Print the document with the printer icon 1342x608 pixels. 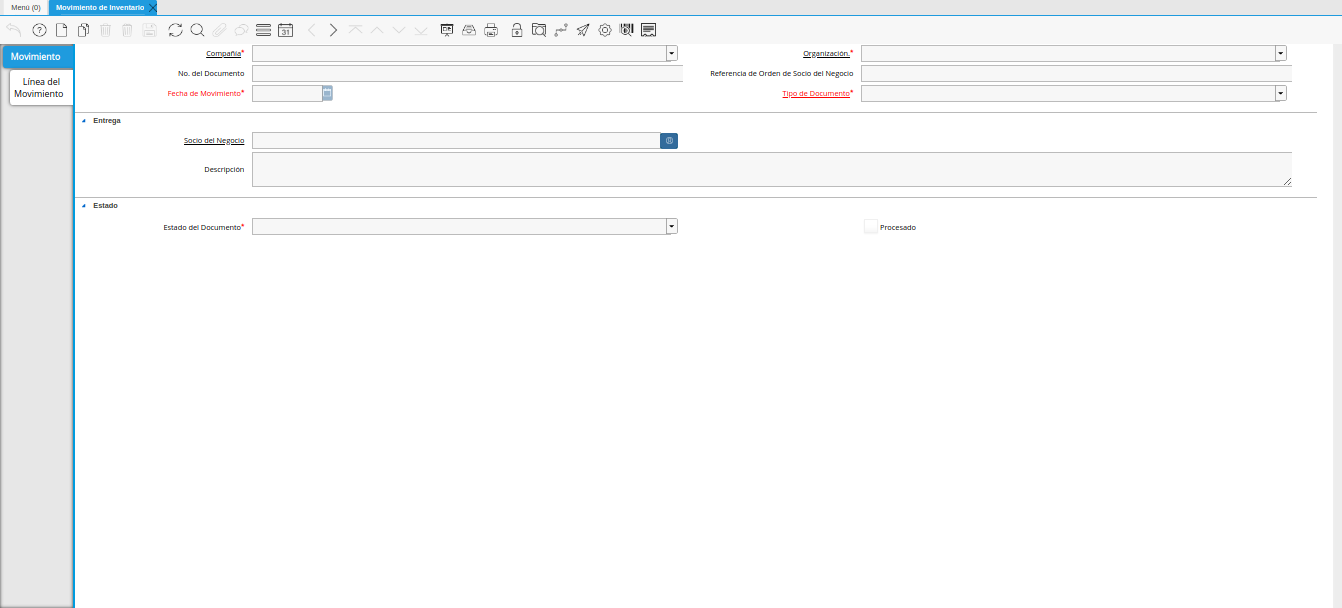[x=491, y=30]
